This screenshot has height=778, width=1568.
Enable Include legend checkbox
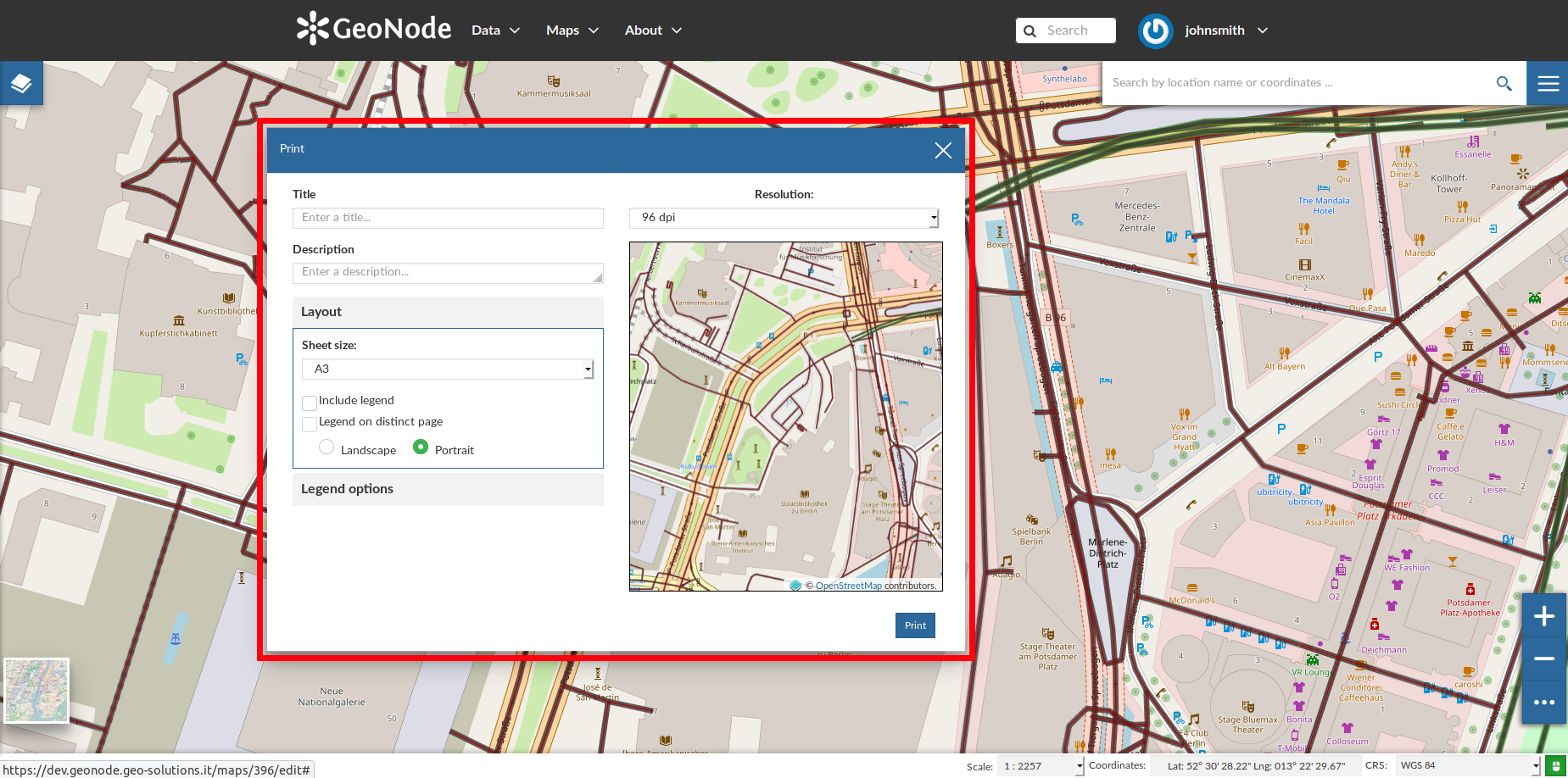pyautogui.click(x=310, y=402)
